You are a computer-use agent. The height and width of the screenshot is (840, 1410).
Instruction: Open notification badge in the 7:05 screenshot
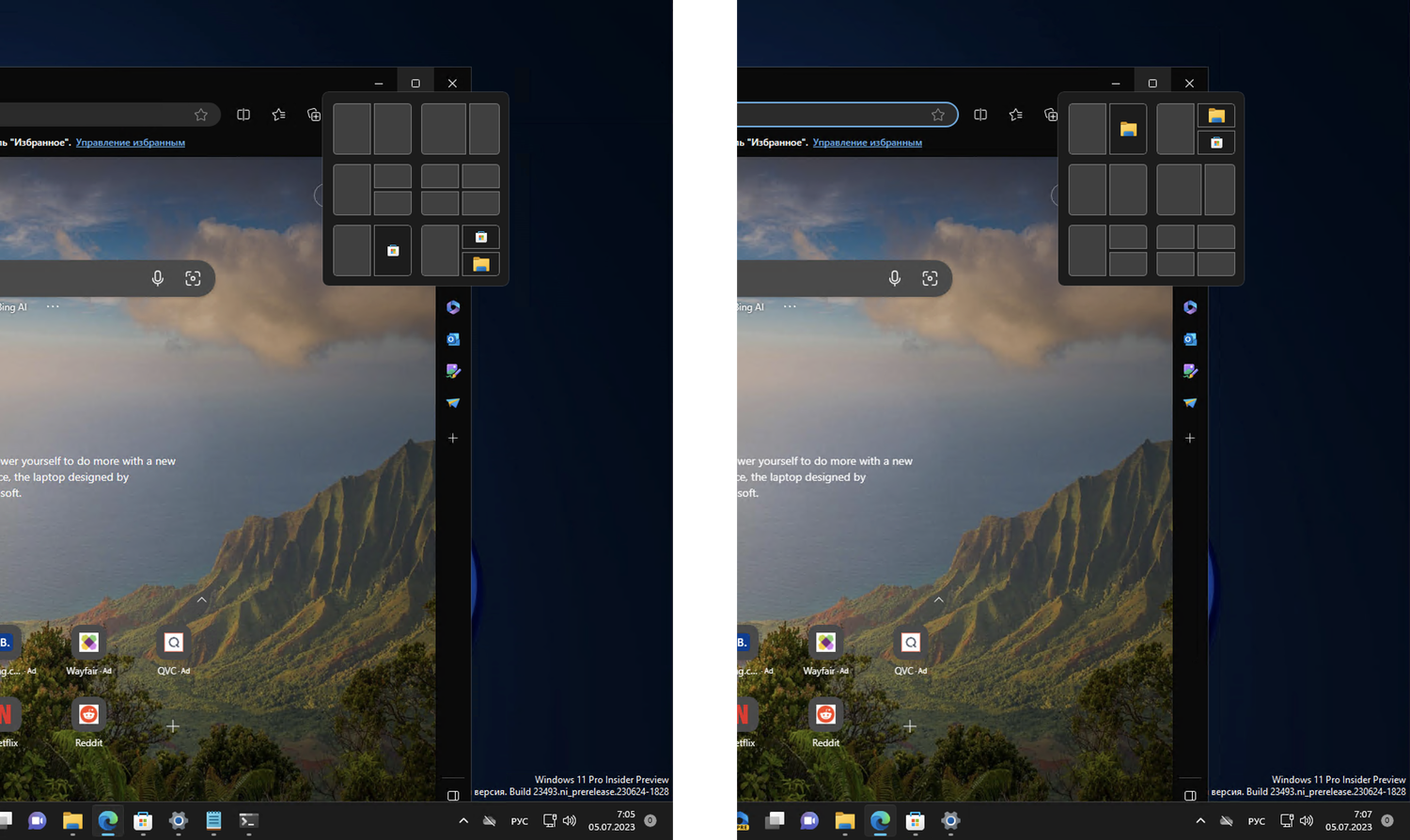click(650, 821)
